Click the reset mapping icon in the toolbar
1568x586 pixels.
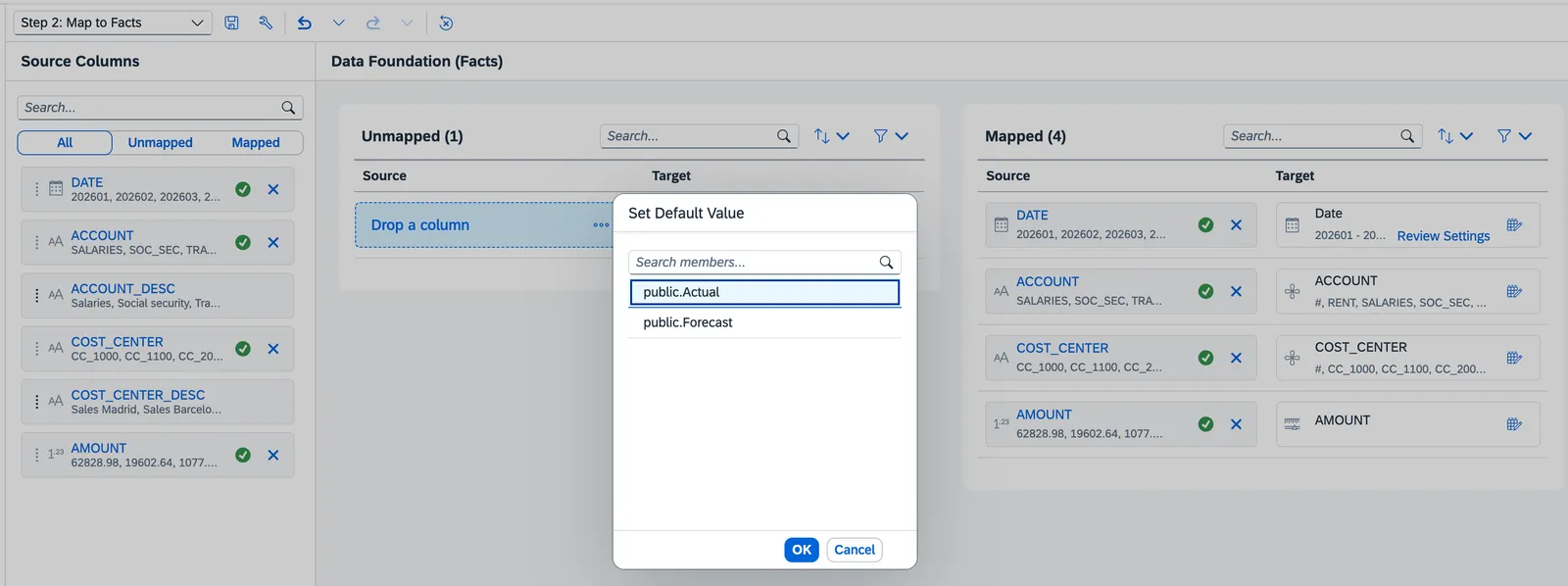(x=446, y=23)
